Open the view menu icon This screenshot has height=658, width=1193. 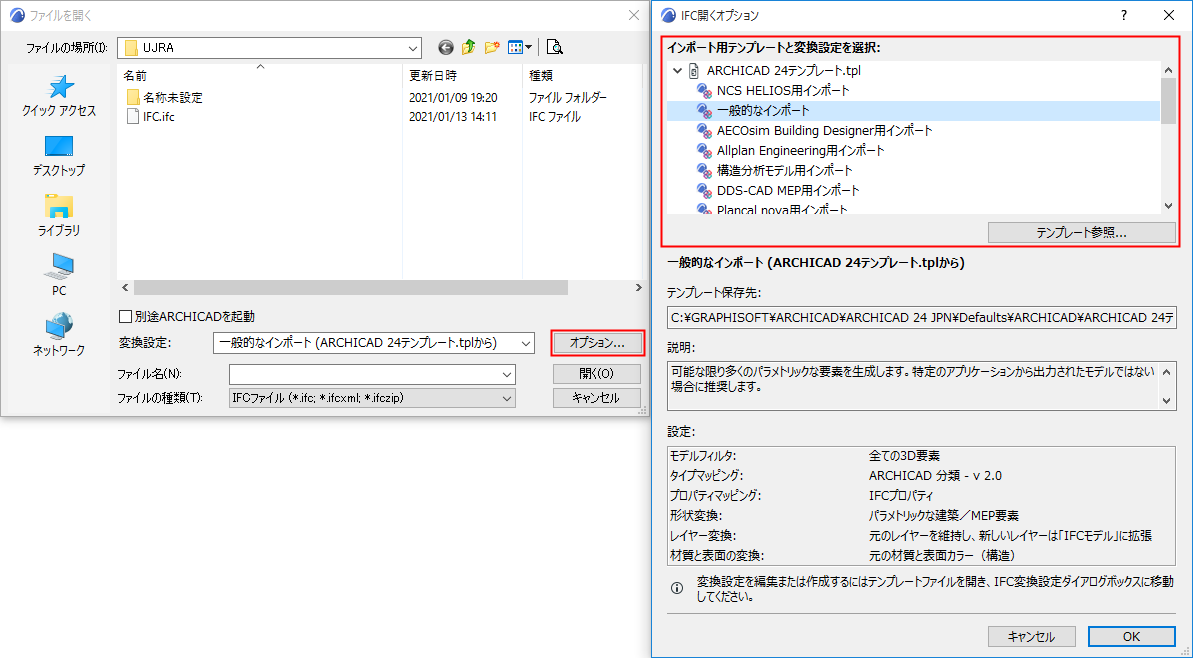(520, 47)
